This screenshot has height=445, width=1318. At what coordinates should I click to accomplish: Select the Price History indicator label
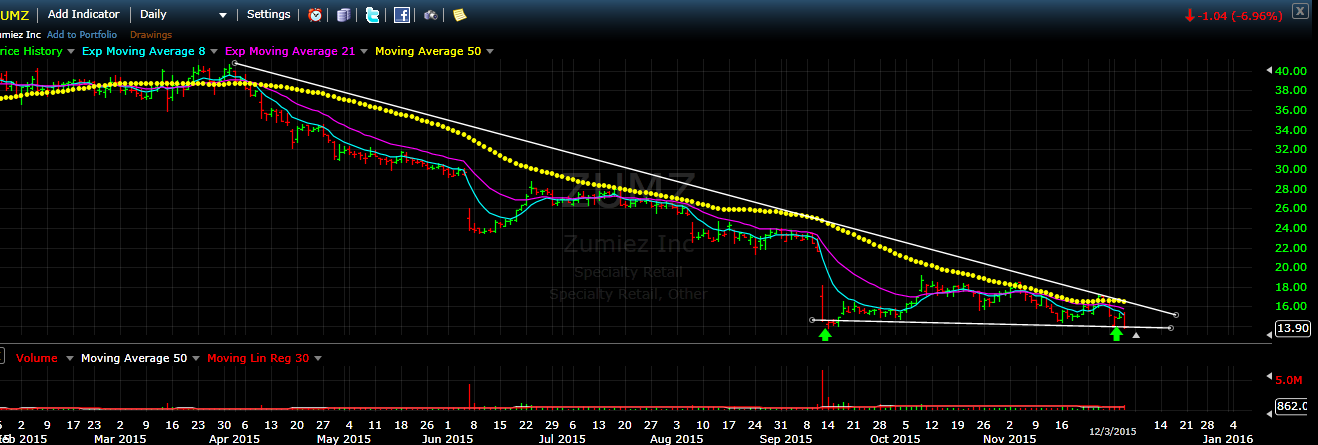tap(31, 51)
